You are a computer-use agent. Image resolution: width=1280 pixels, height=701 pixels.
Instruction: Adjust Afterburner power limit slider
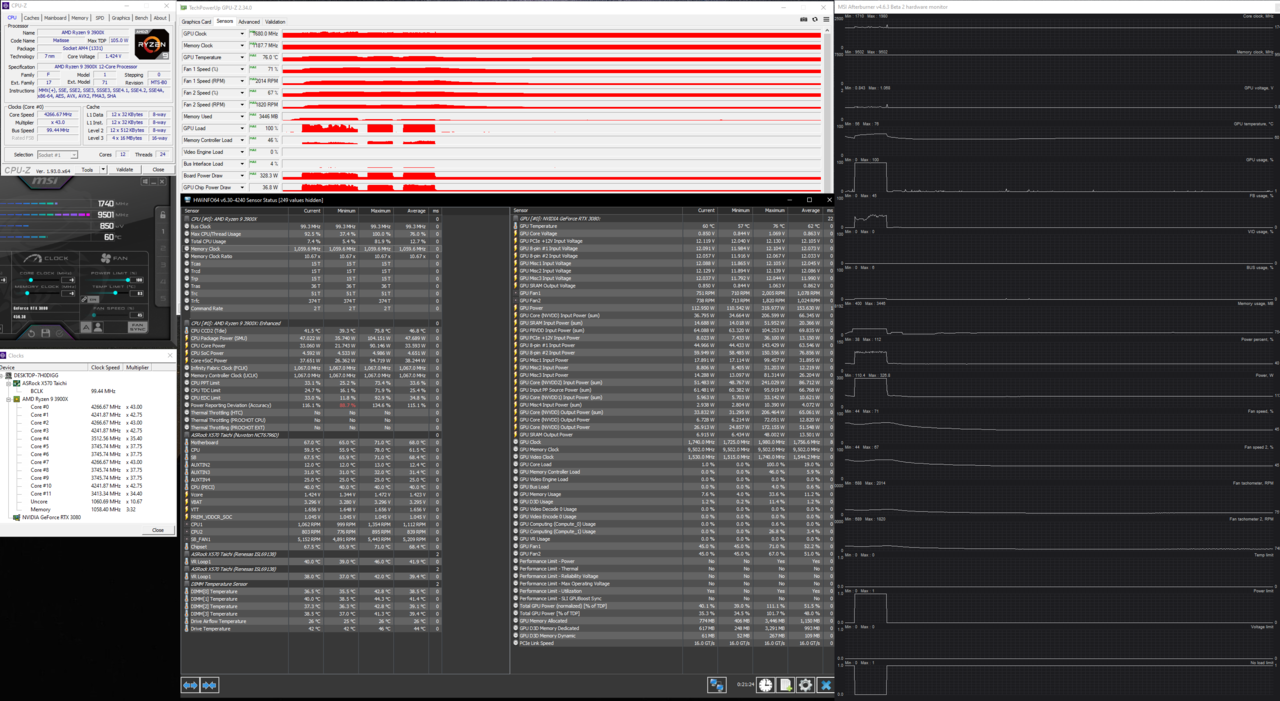tap(107, 280)
